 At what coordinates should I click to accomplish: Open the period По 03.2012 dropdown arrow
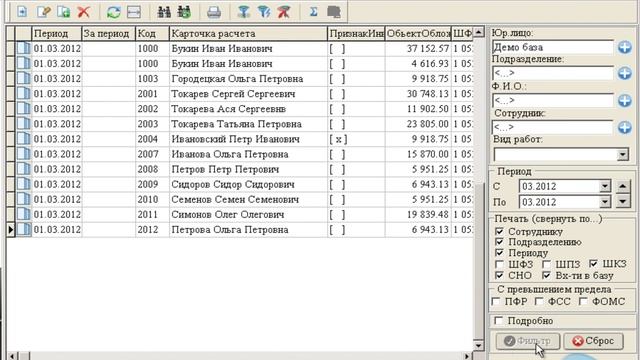point(605,202)
